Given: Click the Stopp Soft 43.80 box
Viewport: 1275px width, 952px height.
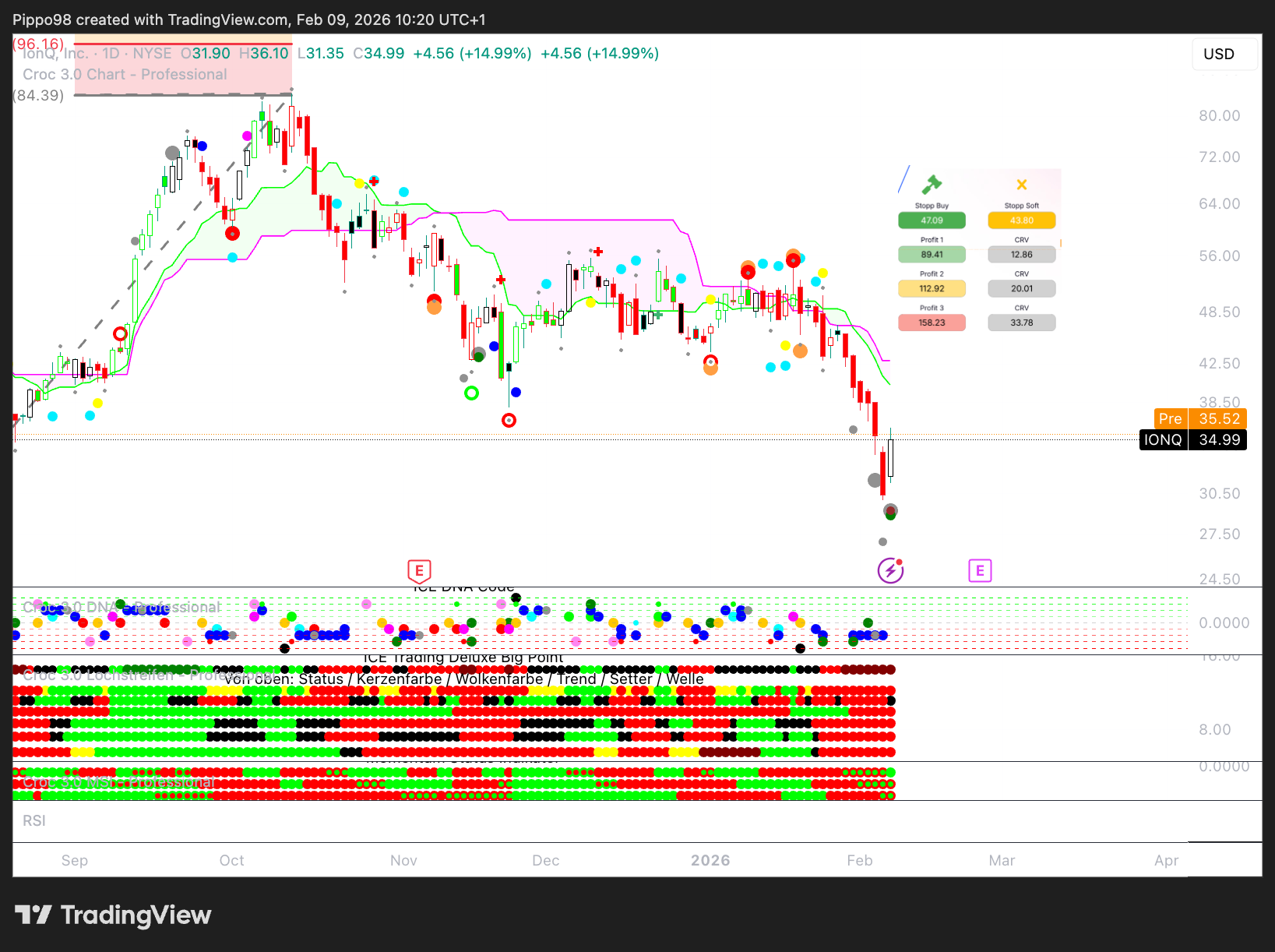Looking at the screenshot, I should tap(1022, 220).
